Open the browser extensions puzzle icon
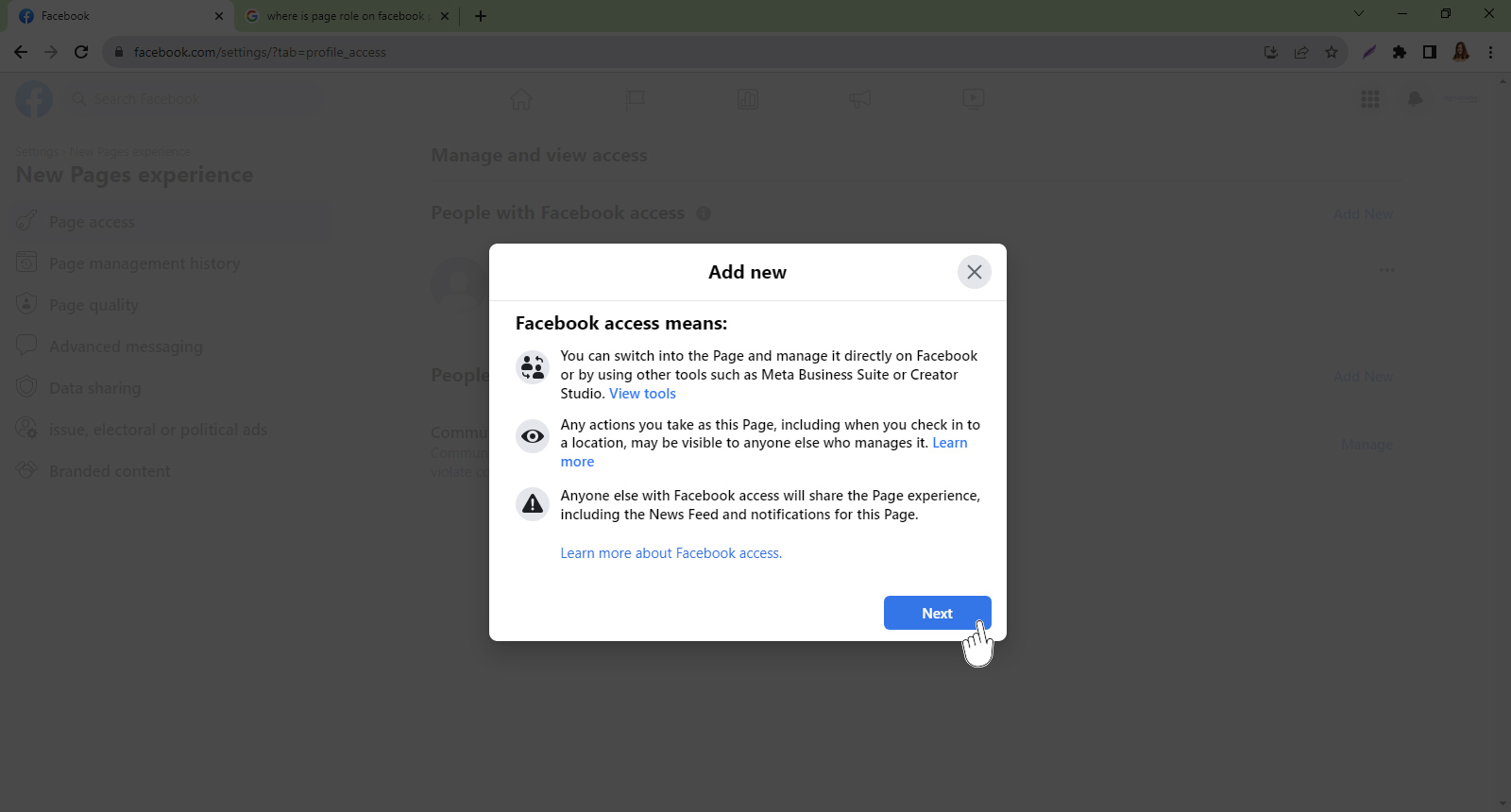This screenshot has width=1511, height=812. [1400, 52]
